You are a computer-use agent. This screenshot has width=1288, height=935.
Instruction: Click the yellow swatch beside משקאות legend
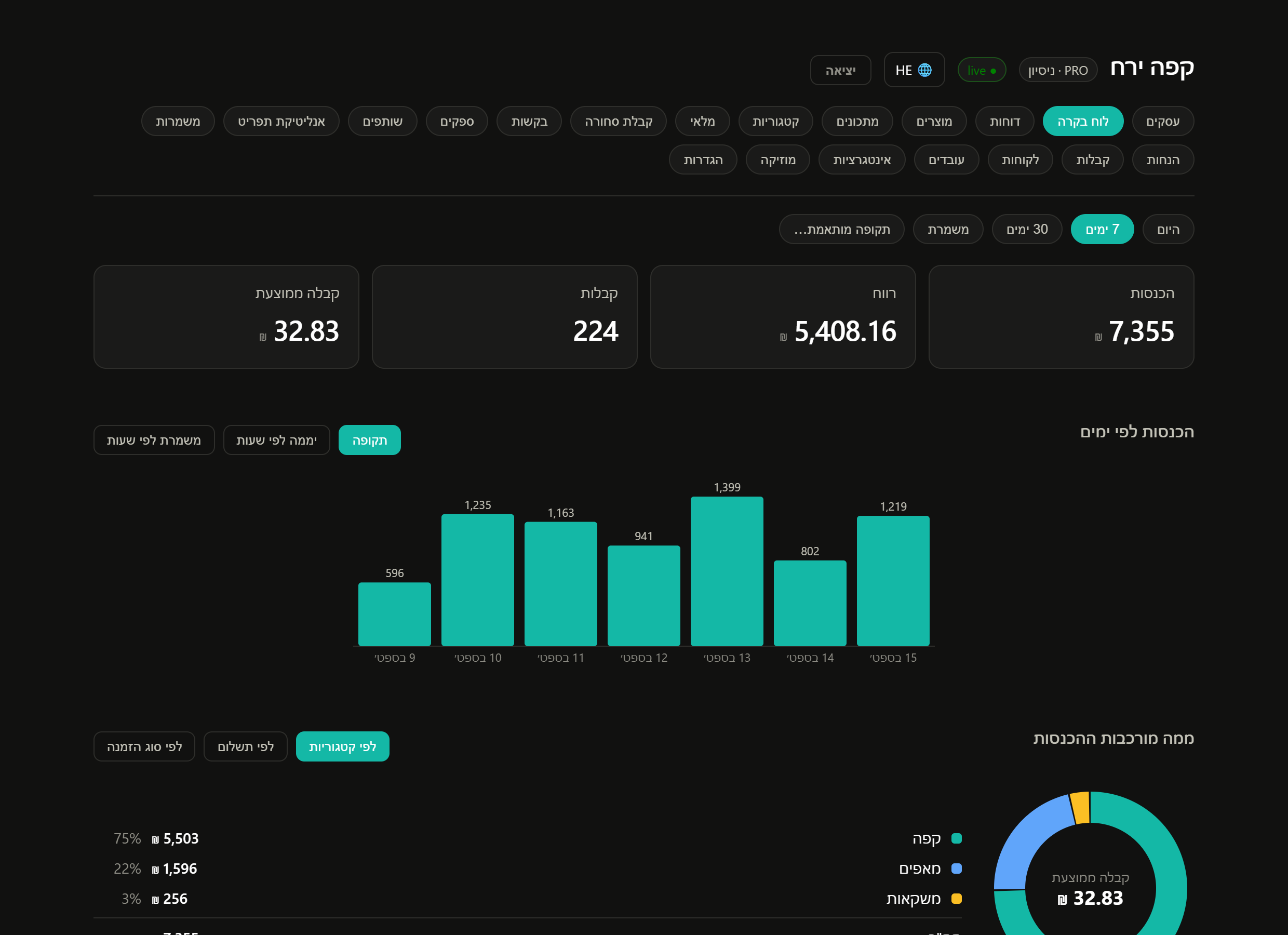[x=956, y=899]
